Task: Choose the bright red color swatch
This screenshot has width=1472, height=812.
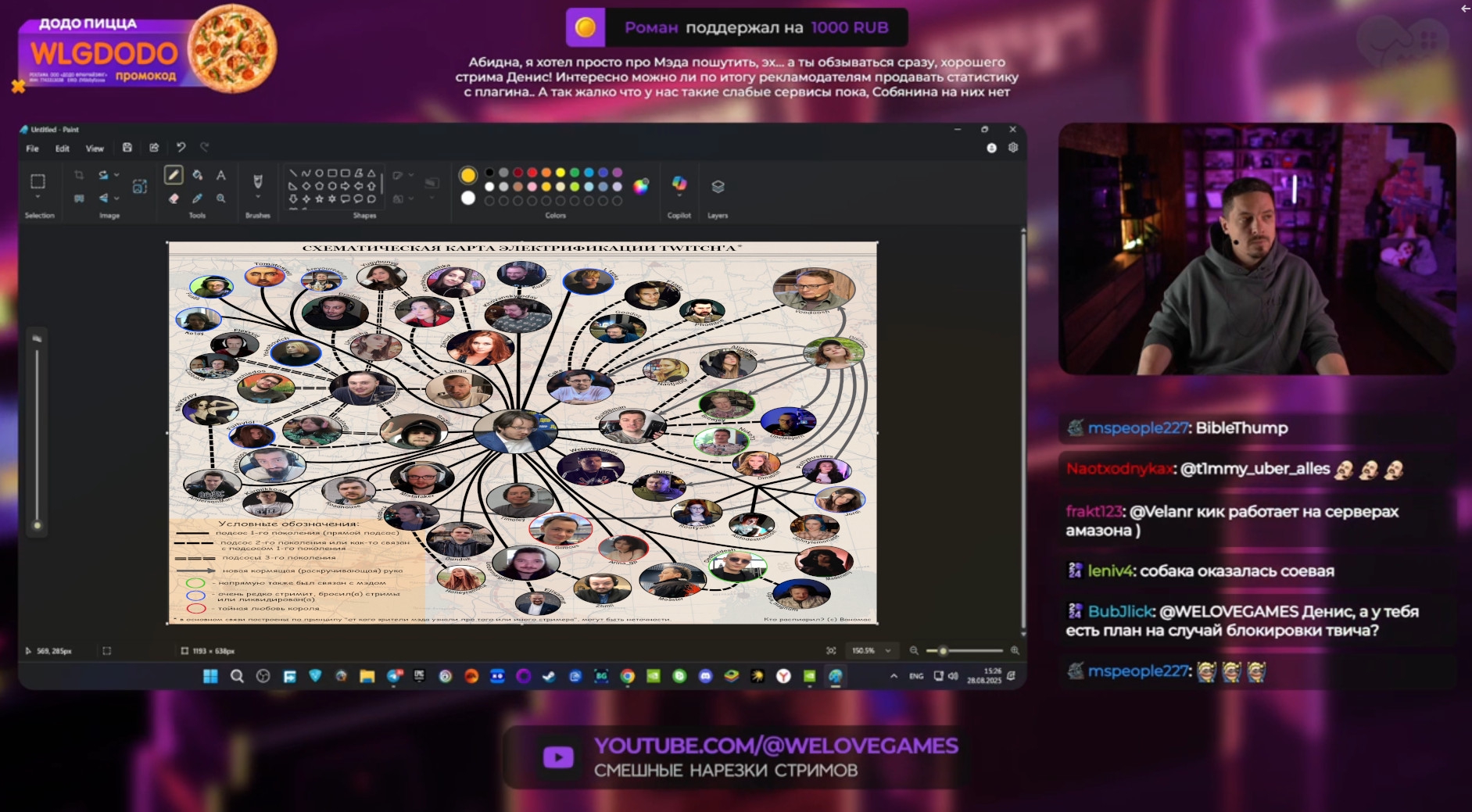Action: (532, 173)
